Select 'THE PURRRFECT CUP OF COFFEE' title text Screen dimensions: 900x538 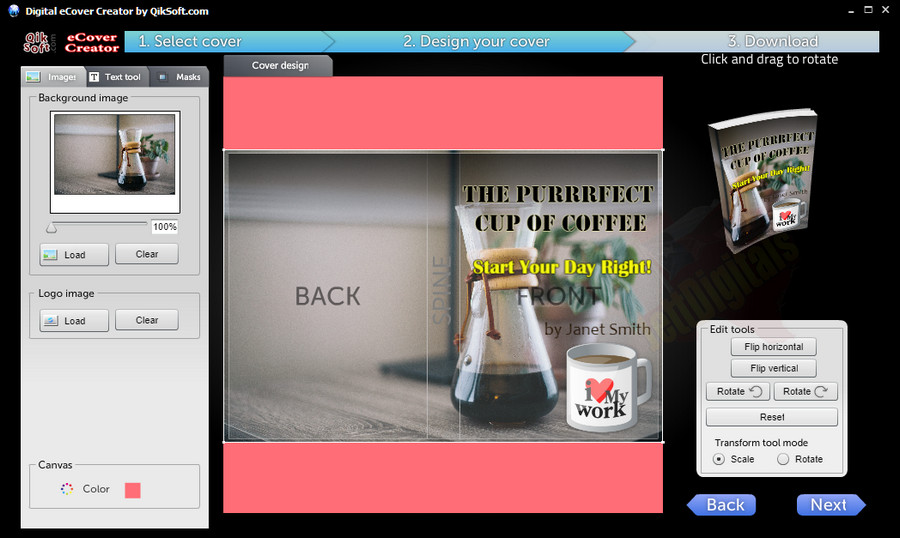pos(558,208)
